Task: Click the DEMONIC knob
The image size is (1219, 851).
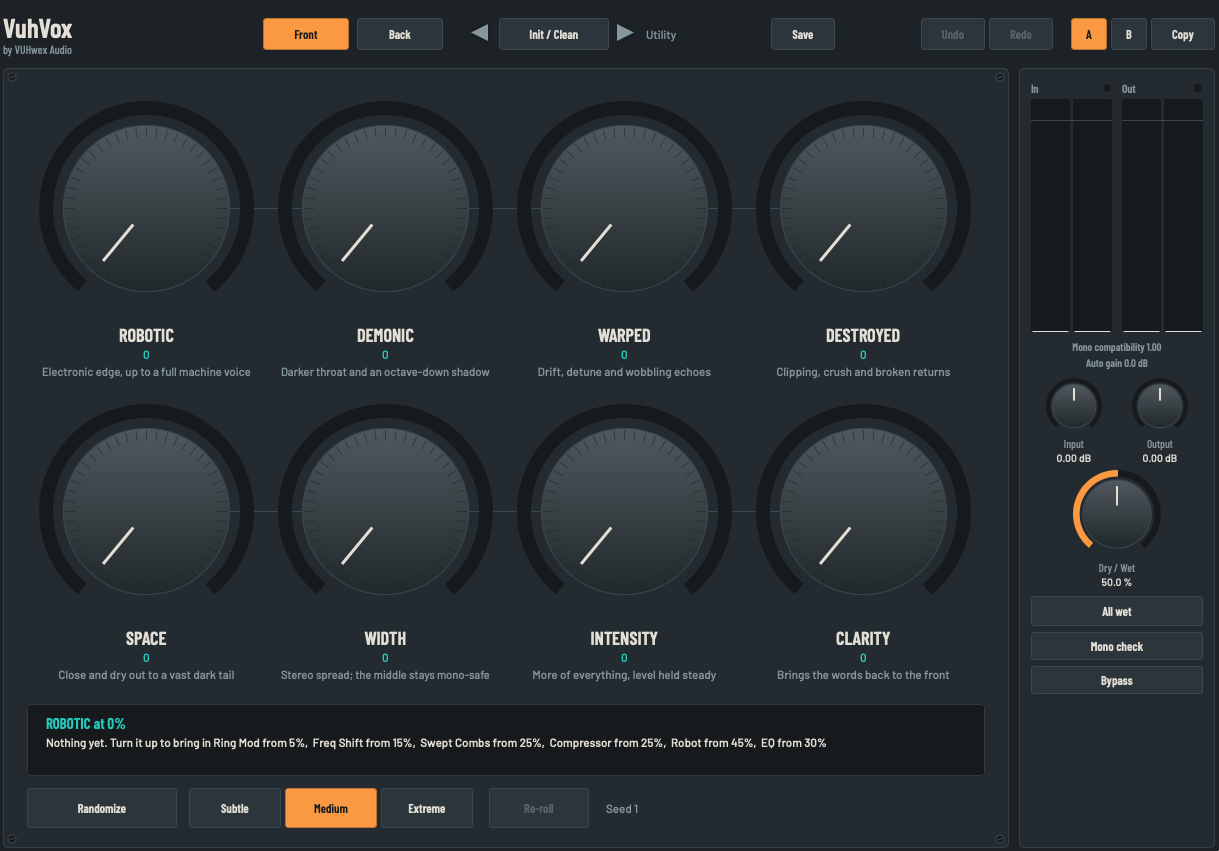Action: click(385, 207)
